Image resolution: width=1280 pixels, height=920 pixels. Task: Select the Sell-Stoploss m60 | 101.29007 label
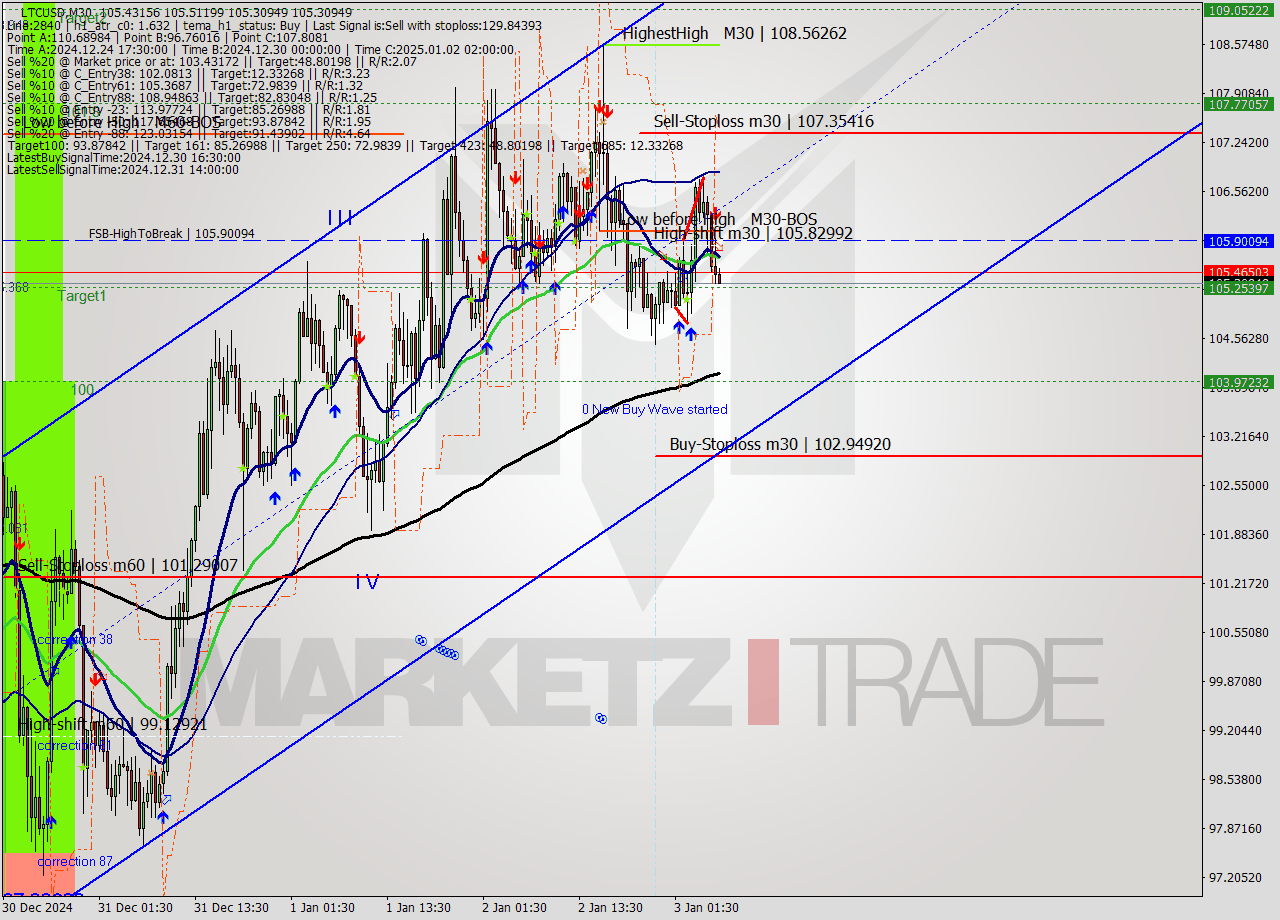[x=128, y=565]
